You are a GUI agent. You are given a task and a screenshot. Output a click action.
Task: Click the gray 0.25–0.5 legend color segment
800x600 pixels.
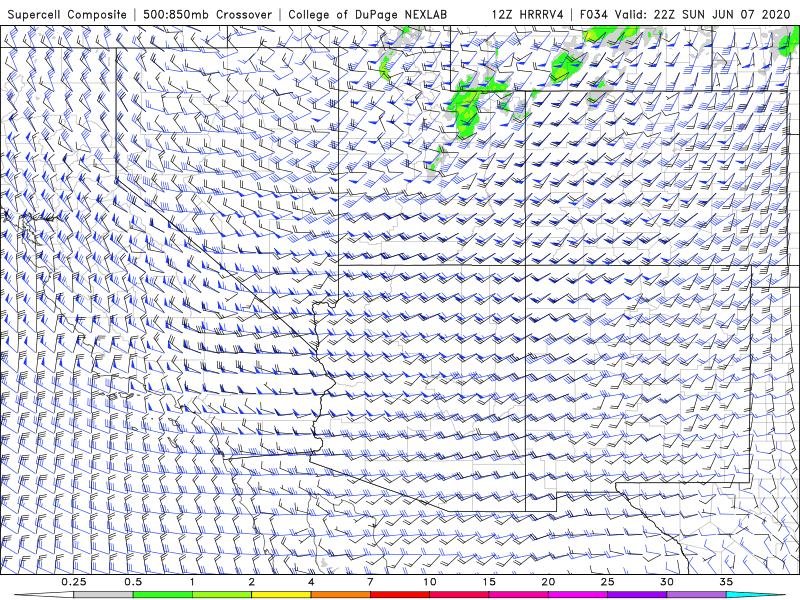coord(103,595)
